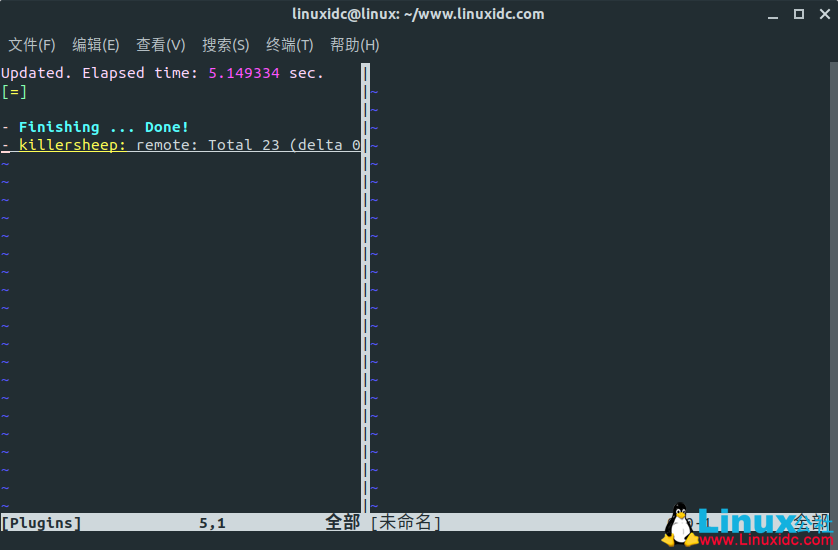Click the 全部 indicator next to 5,1
The height and width of the screenshot is (550, 838).
343,523
